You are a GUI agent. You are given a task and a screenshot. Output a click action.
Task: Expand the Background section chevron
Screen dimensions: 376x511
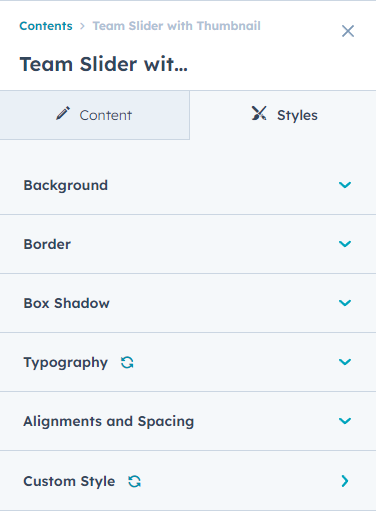[345, 185]
